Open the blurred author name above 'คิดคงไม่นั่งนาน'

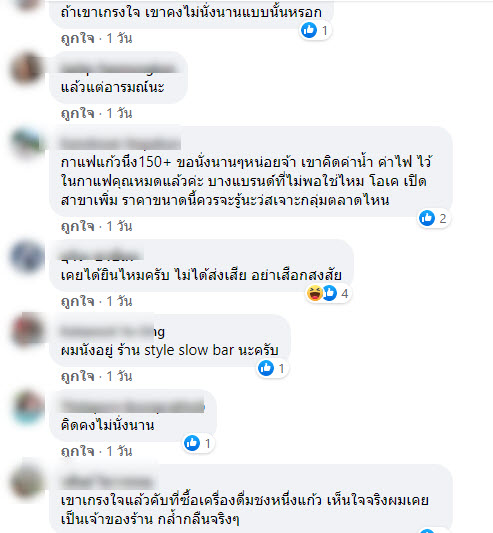point(133,406)
